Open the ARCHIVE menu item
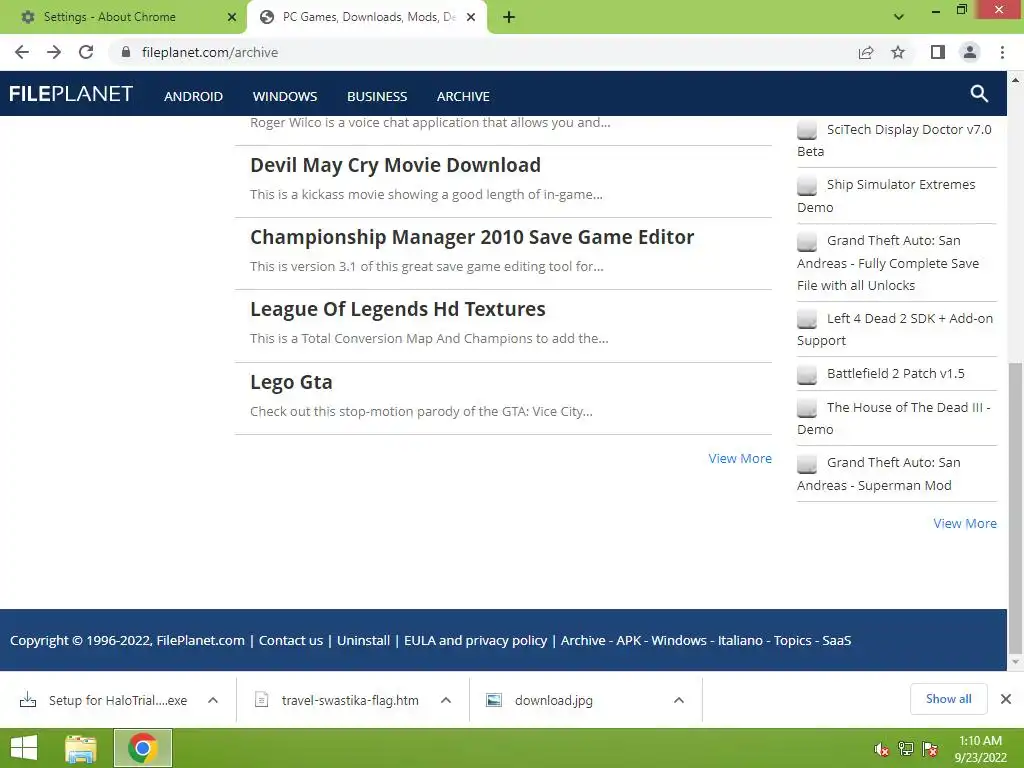 click(x=463, y=96)
